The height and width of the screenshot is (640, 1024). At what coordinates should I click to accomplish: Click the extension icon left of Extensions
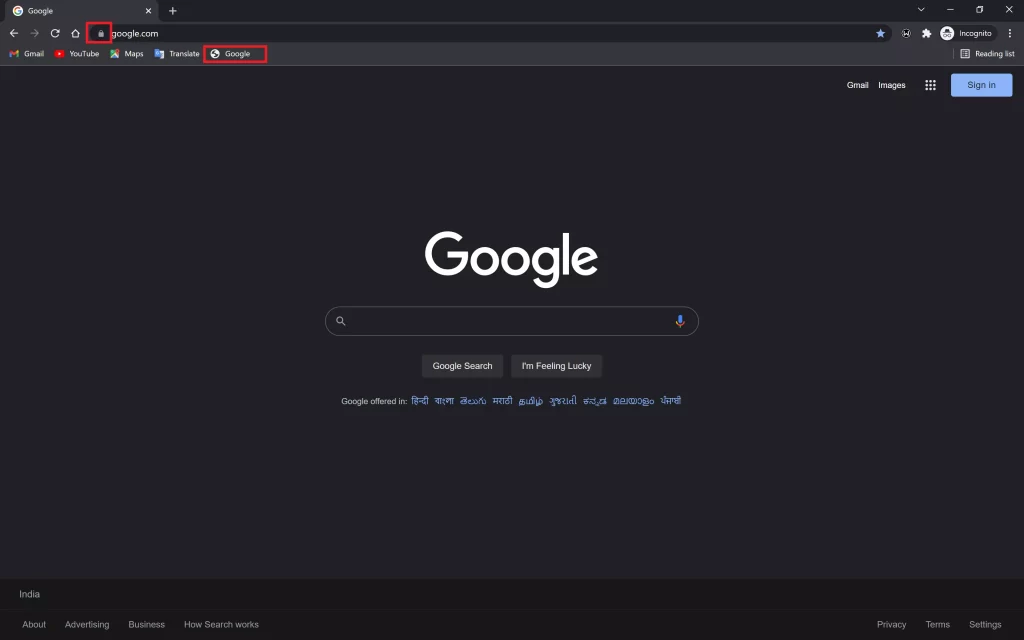[906, 33]
